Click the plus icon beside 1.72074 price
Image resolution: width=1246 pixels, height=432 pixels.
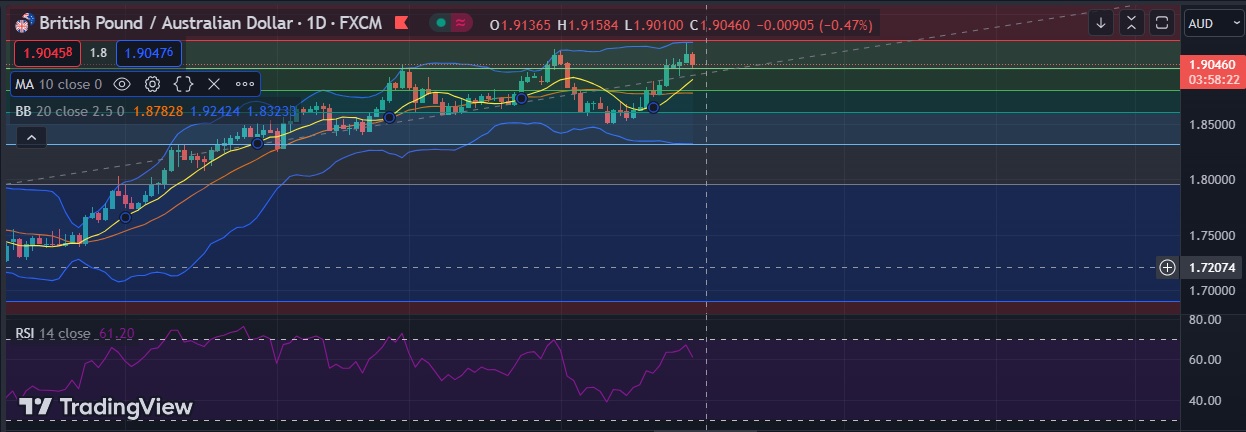[x=1167, y=267]
